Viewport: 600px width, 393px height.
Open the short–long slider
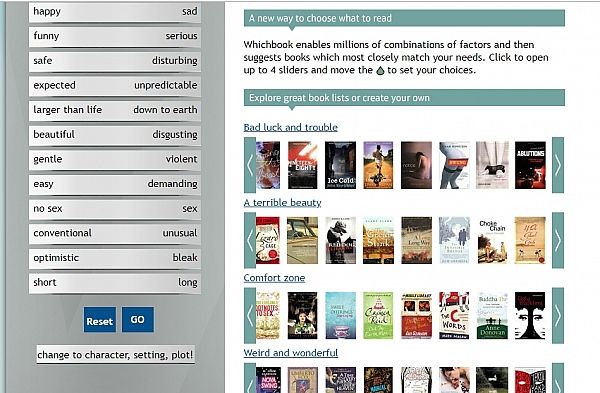pyautogui.click(x=115, y=283)
